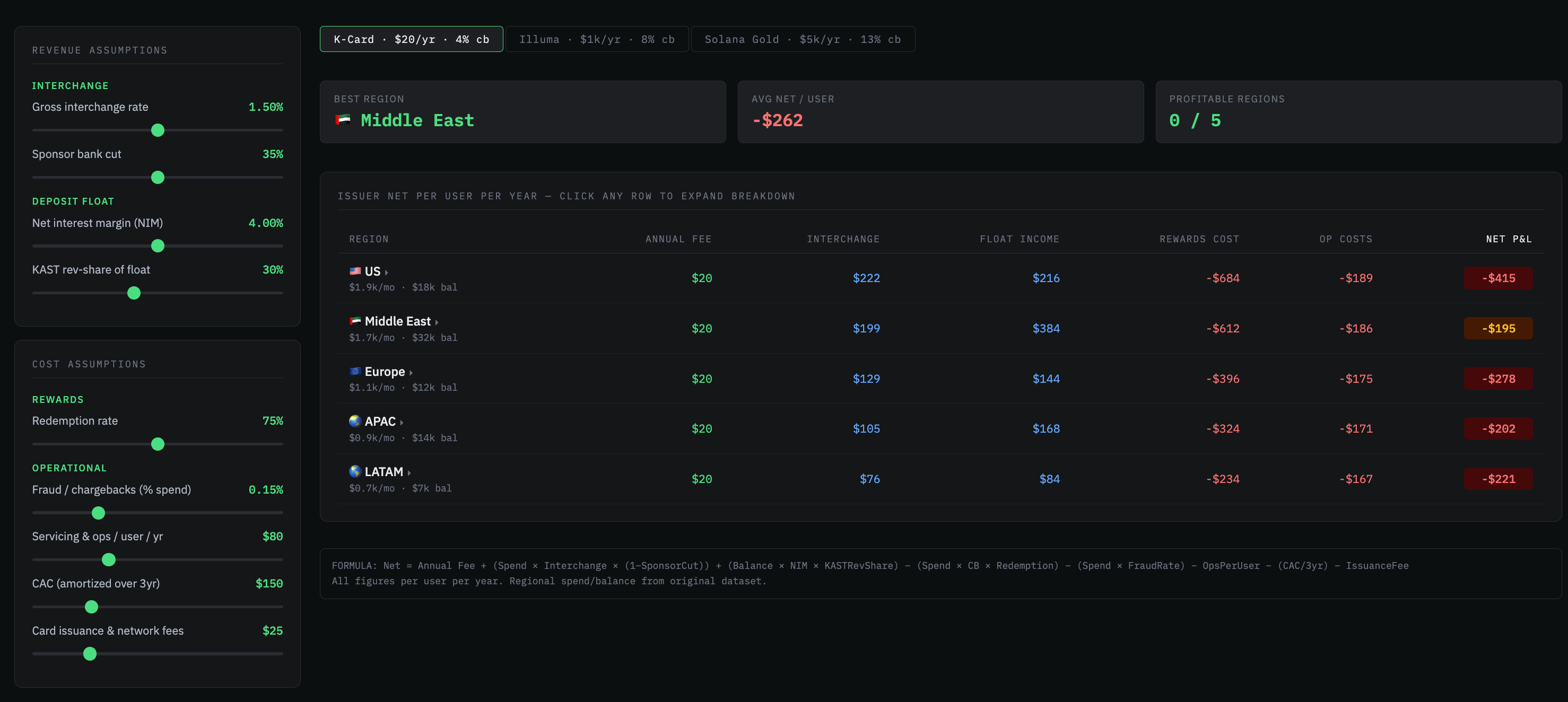Screen dimensions: 1568x702
Task: Expand the US row breakdown arrow
Action: (x=387, y=273)
